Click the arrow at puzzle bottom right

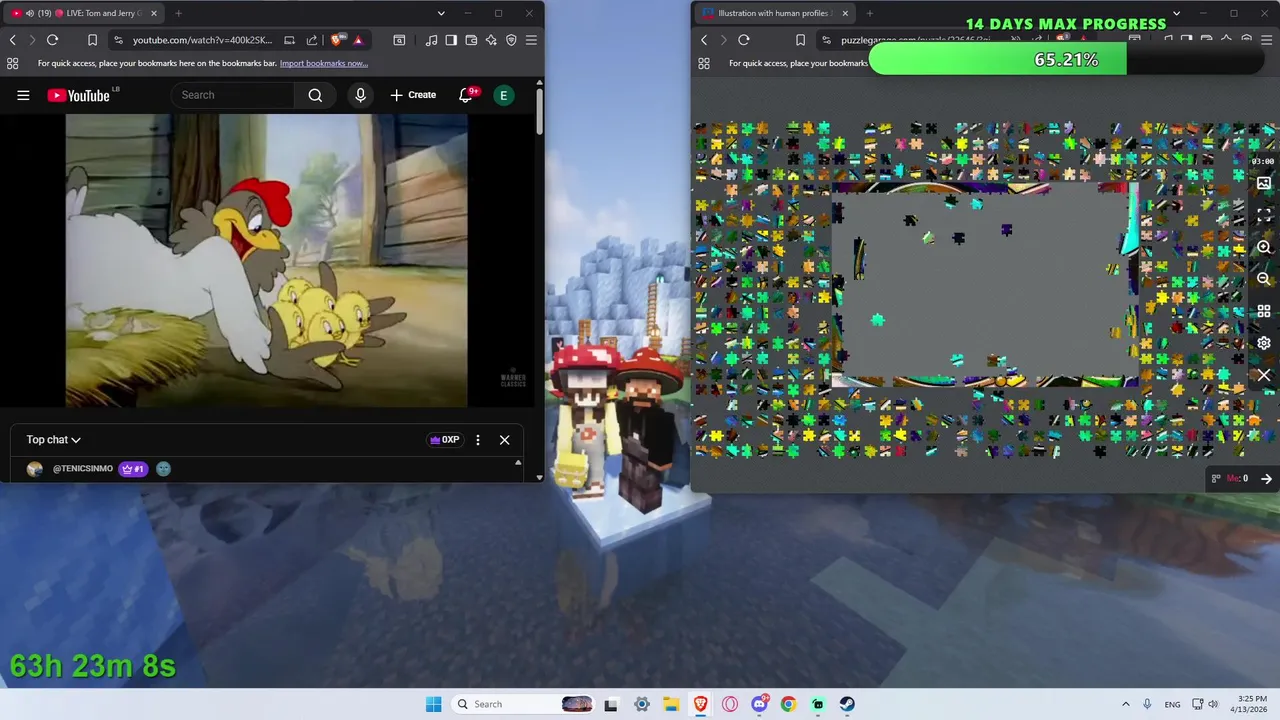point(1266,479)
